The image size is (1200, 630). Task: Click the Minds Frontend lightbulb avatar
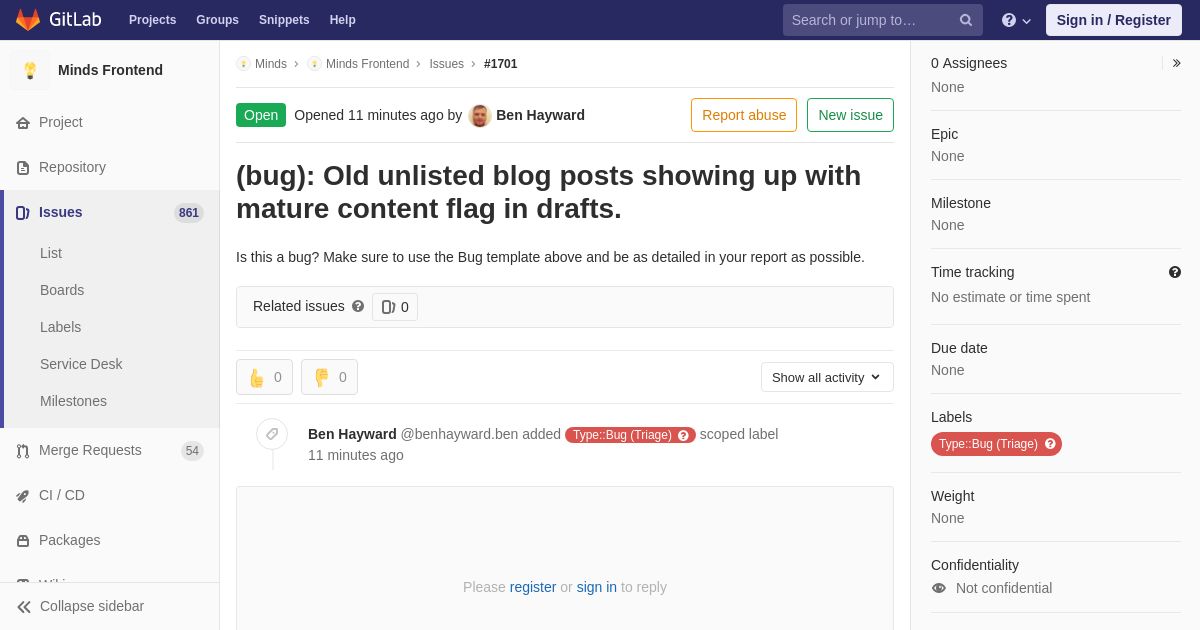(x=30, y=70)
